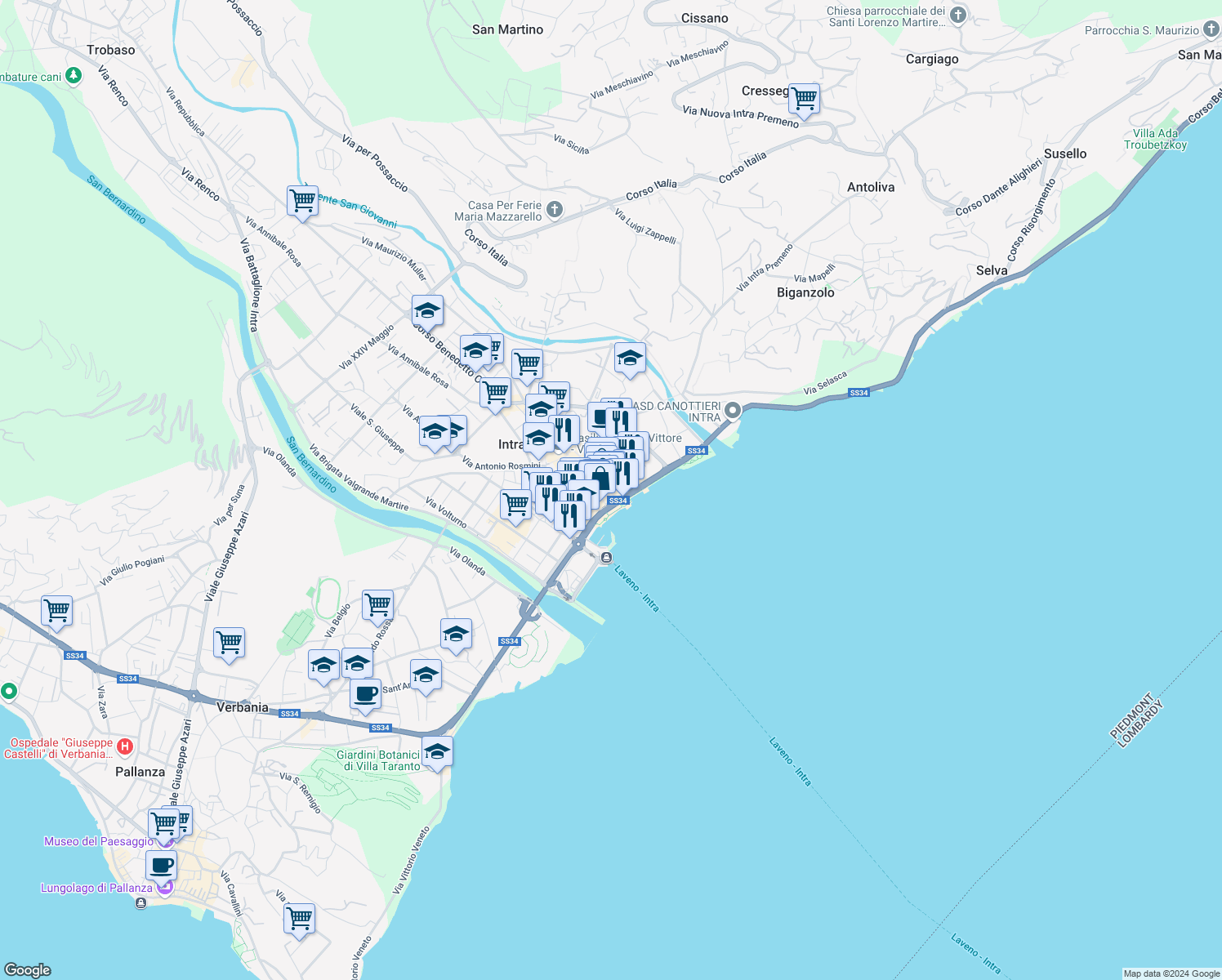The height and width of the screenshot is (980, 1222).
Task: Open the Giardini Botanici di Villa Taranto label
Action: [378, 760]
